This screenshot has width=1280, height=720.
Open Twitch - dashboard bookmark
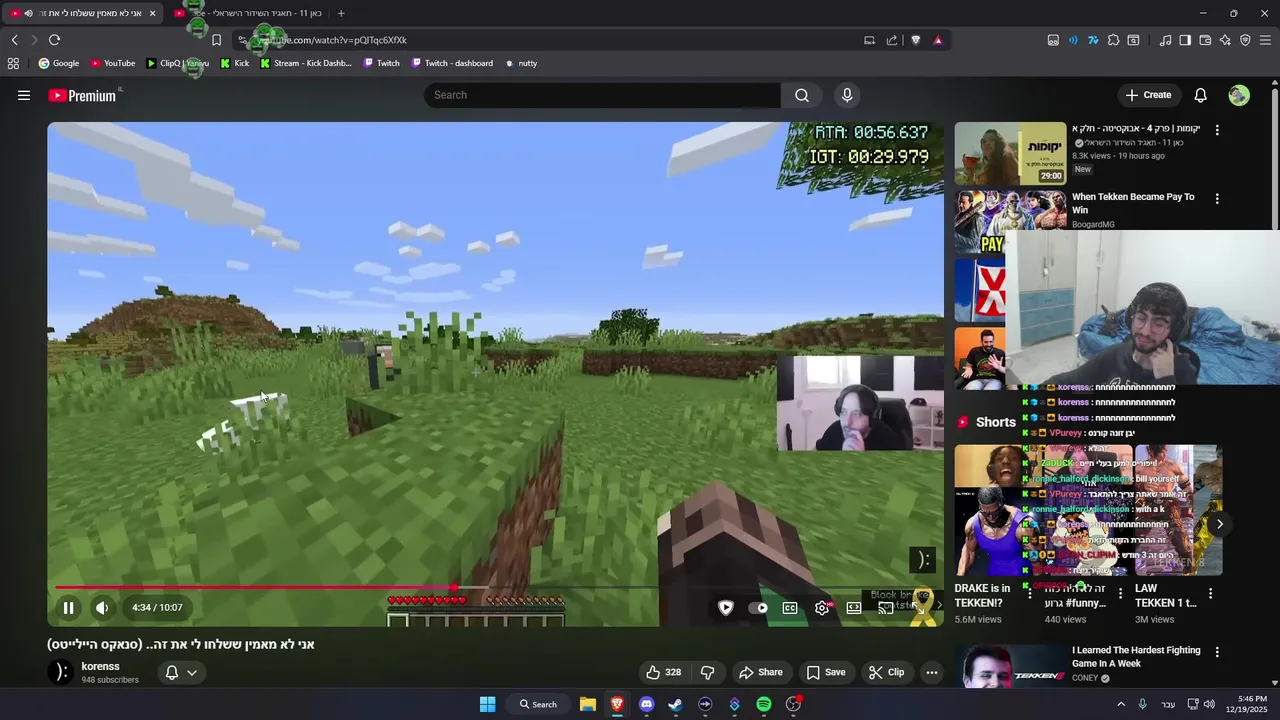coord(451,63)
